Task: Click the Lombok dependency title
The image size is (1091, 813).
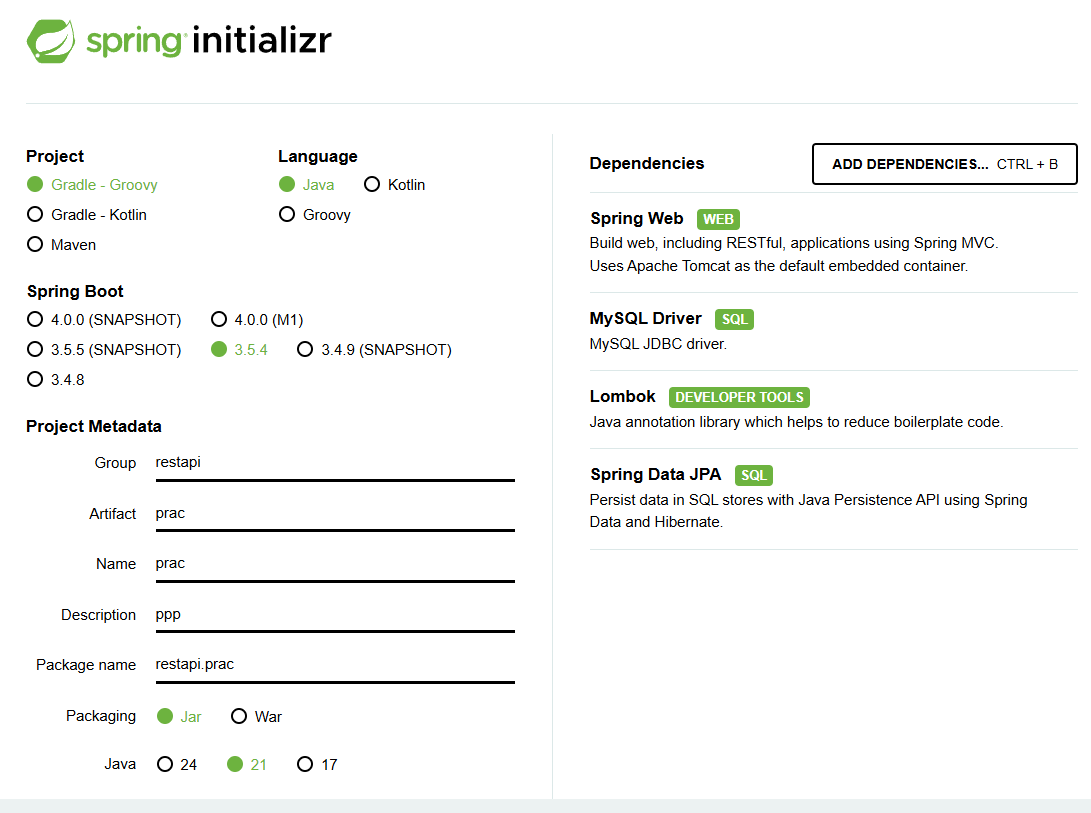Action: pyautogui.click(x=623, y=396)
